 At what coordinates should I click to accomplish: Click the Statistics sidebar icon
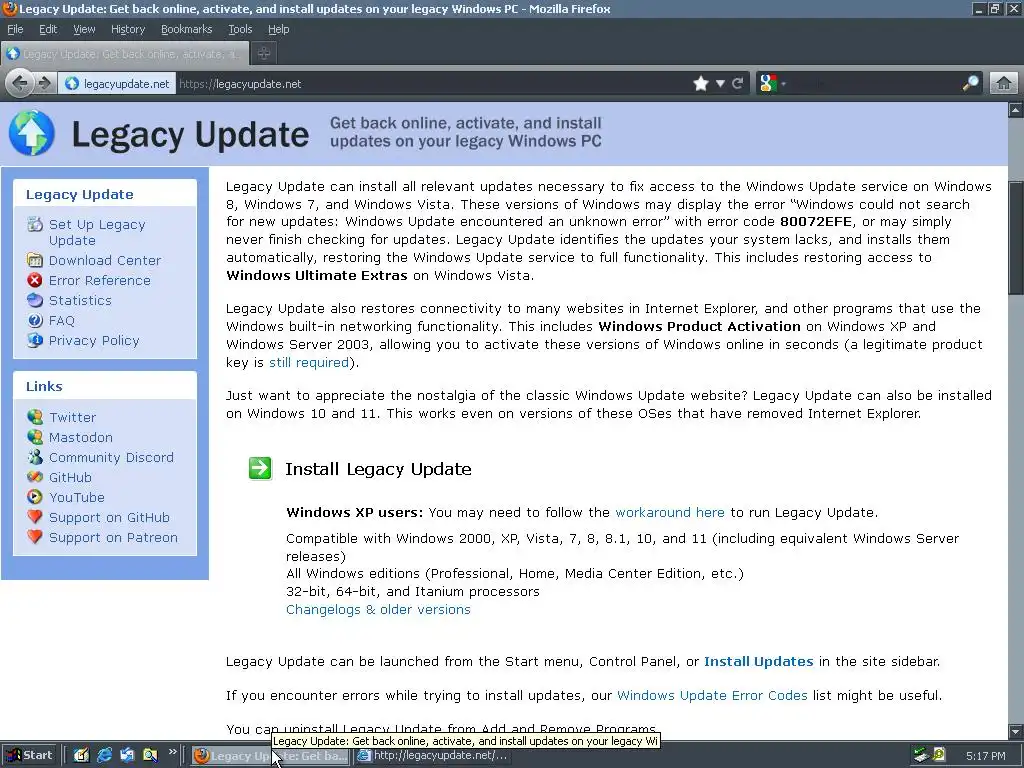pos(35,300)
